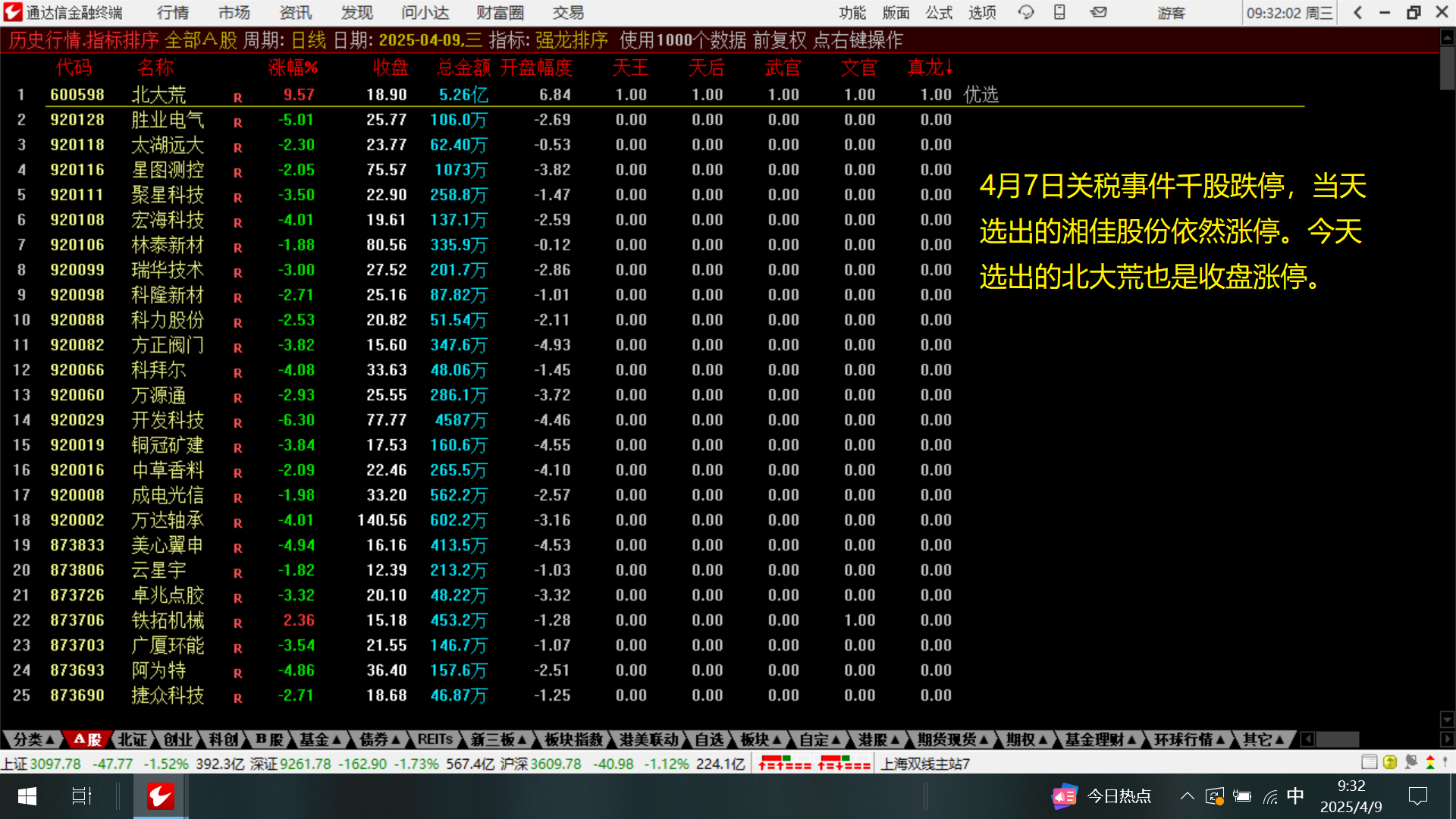The height and width of the screenshot is (819, 1456).
Task: Click the headset customer service icon
Action: (x=1026, y=12)
